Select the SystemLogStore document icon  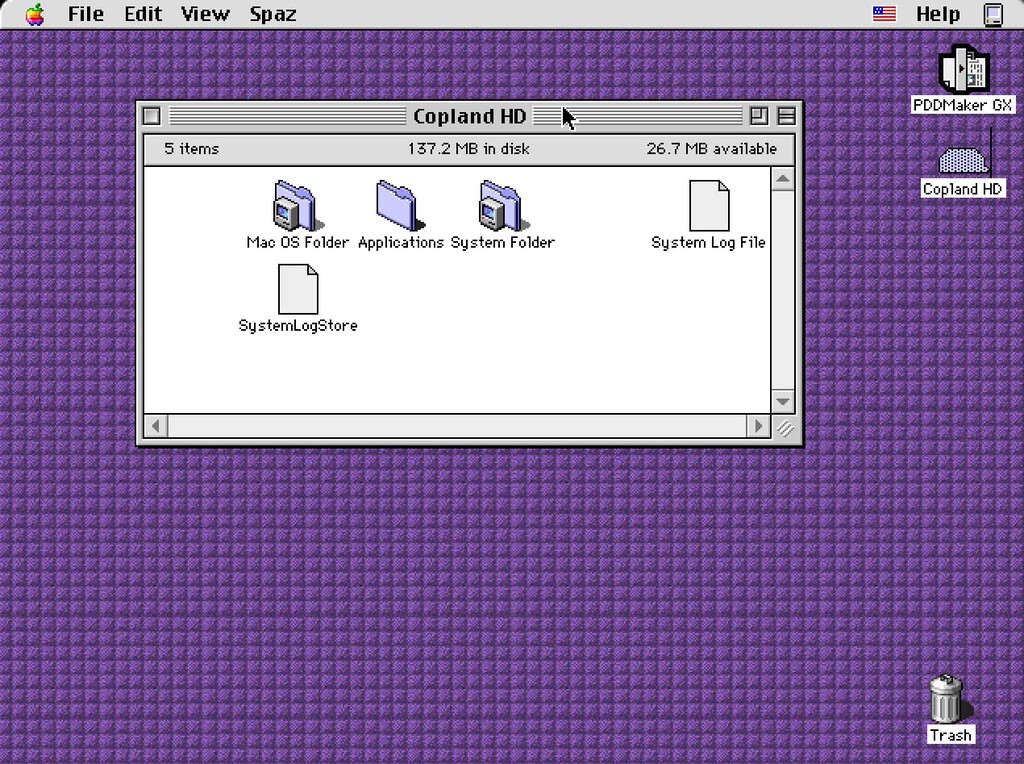(x=298, y=289)
